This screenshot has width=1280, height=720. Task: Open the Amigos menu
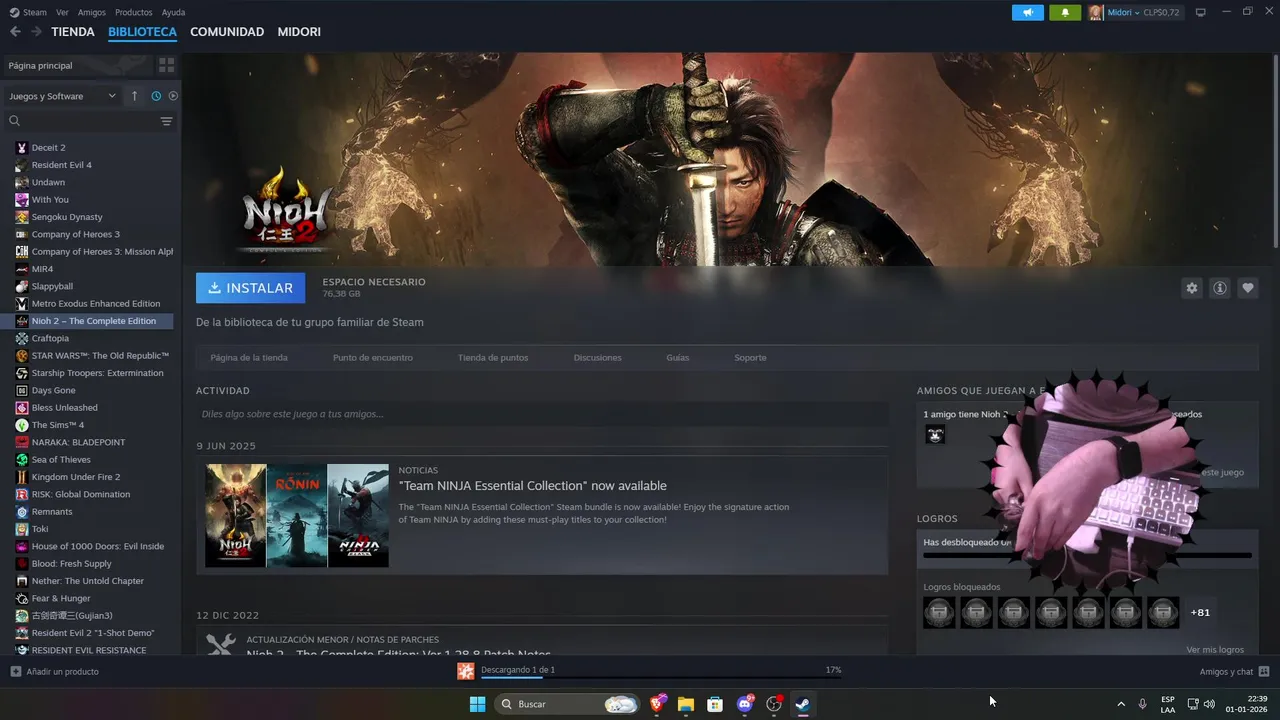(92, 12)
